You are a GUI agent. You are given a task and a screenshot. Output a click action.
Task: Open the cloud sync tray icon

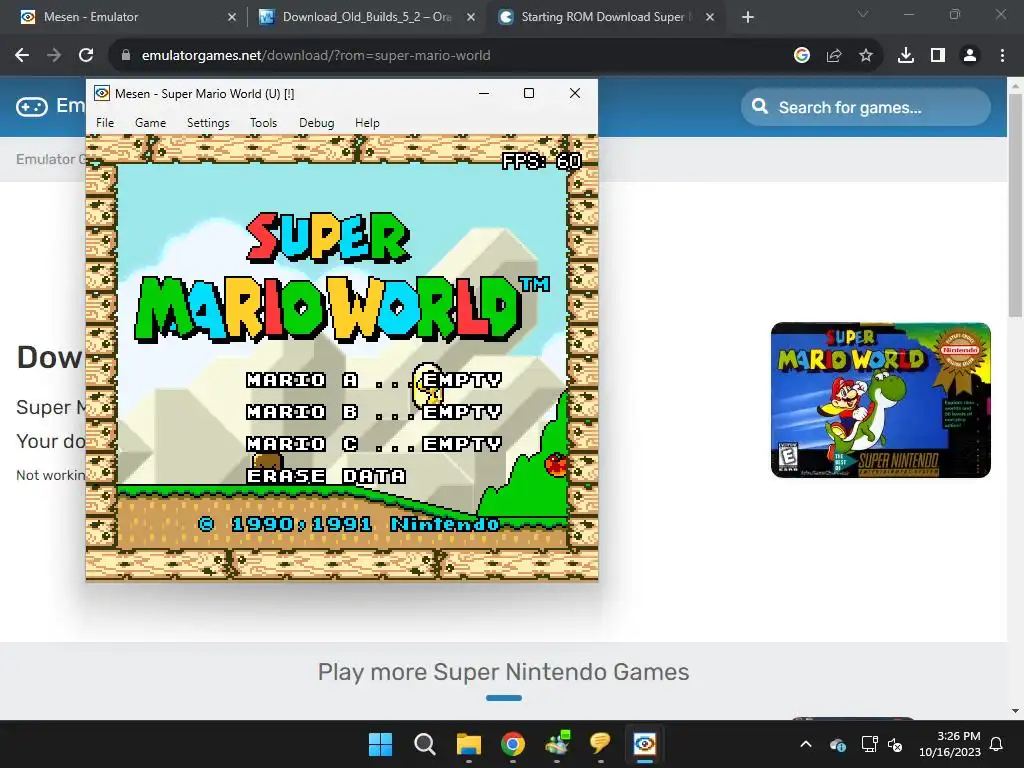pyautogui.click(x=838, y=744)
